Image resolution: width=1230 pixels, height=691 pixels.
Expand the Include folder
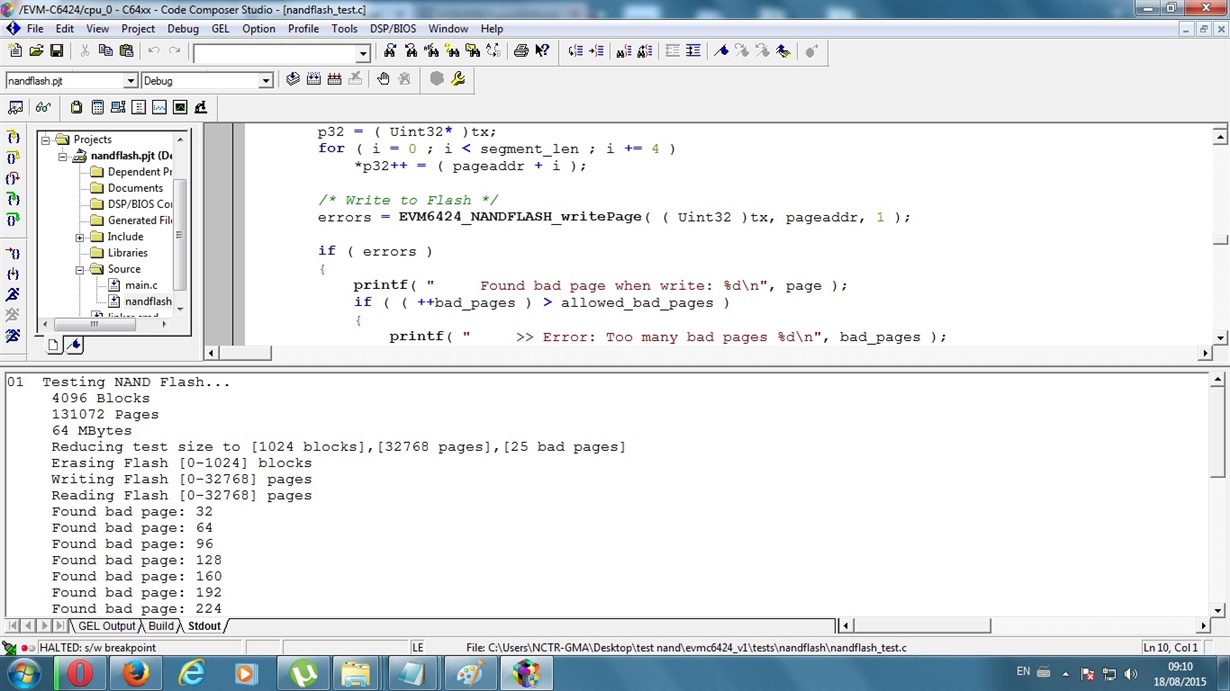79,237
